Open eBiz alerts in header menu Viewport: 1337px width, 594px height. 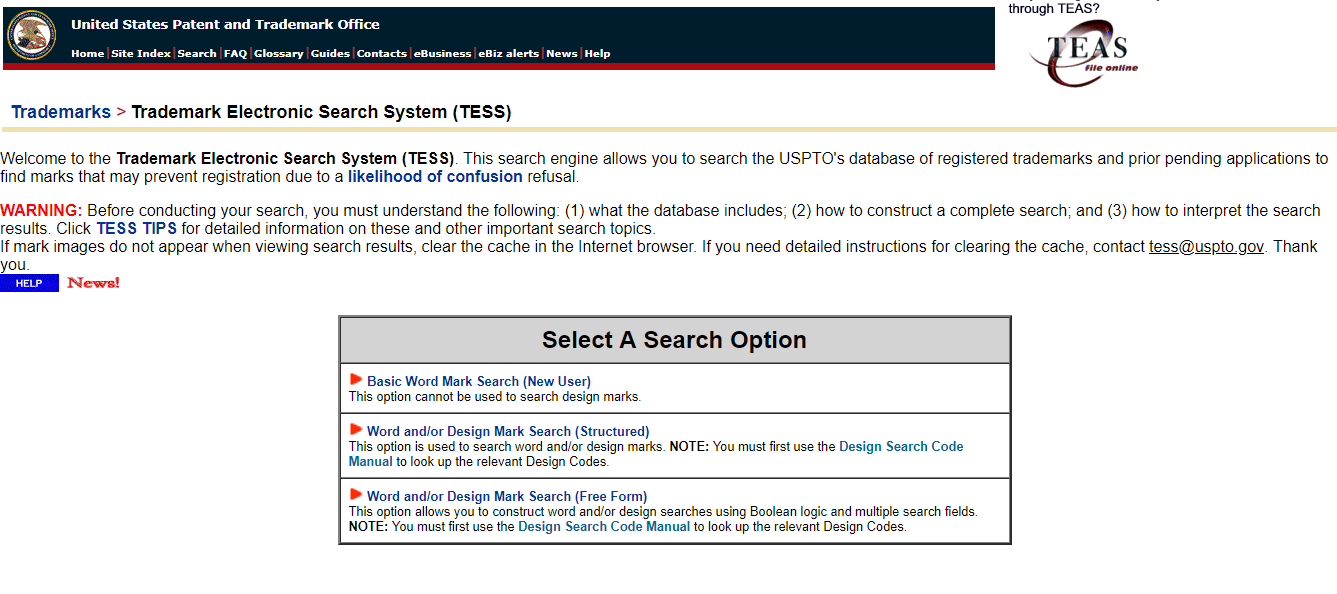[508, 54]
